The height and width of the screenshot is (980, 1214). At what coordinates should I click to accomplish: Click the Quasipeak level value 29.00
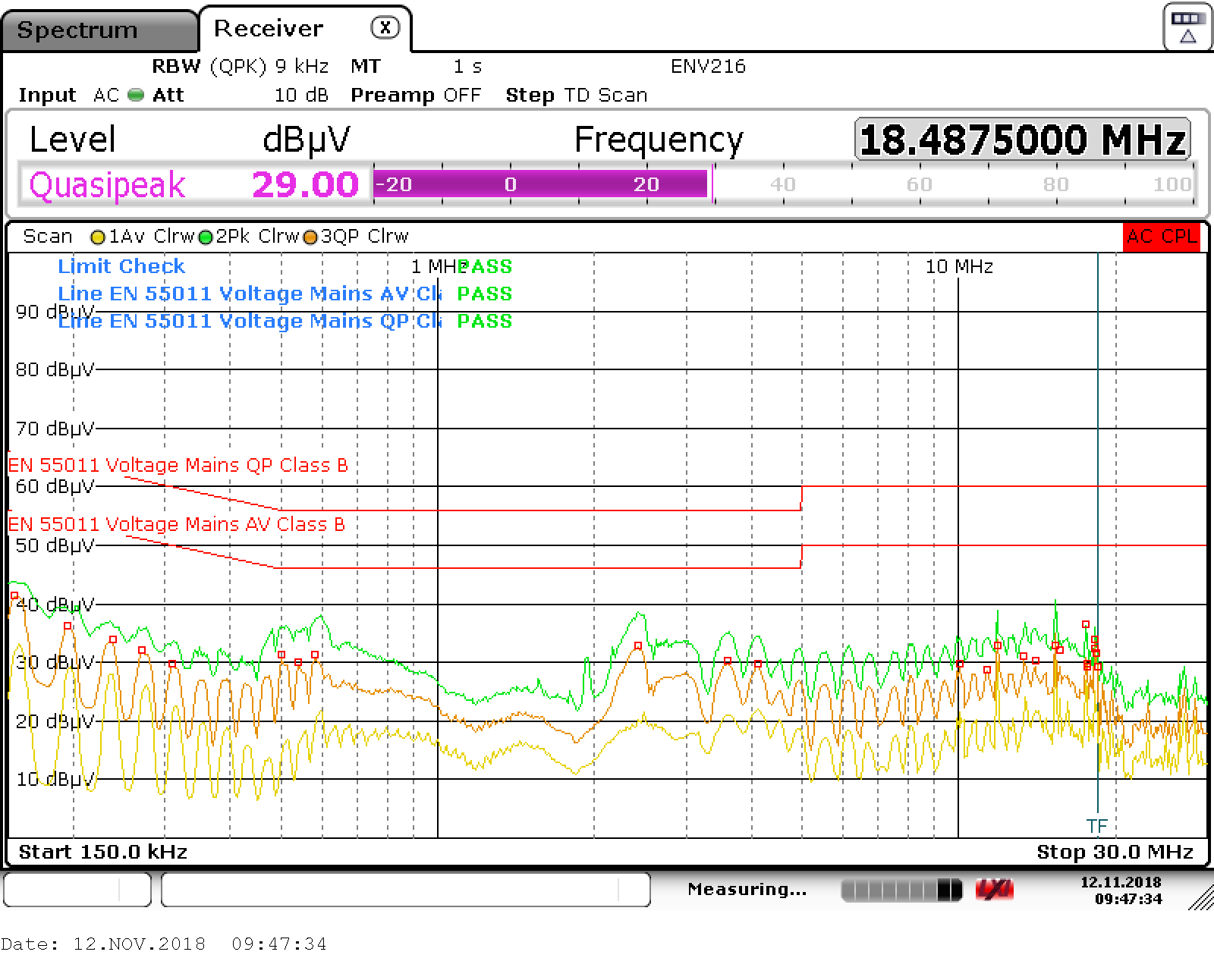(305, 184)
